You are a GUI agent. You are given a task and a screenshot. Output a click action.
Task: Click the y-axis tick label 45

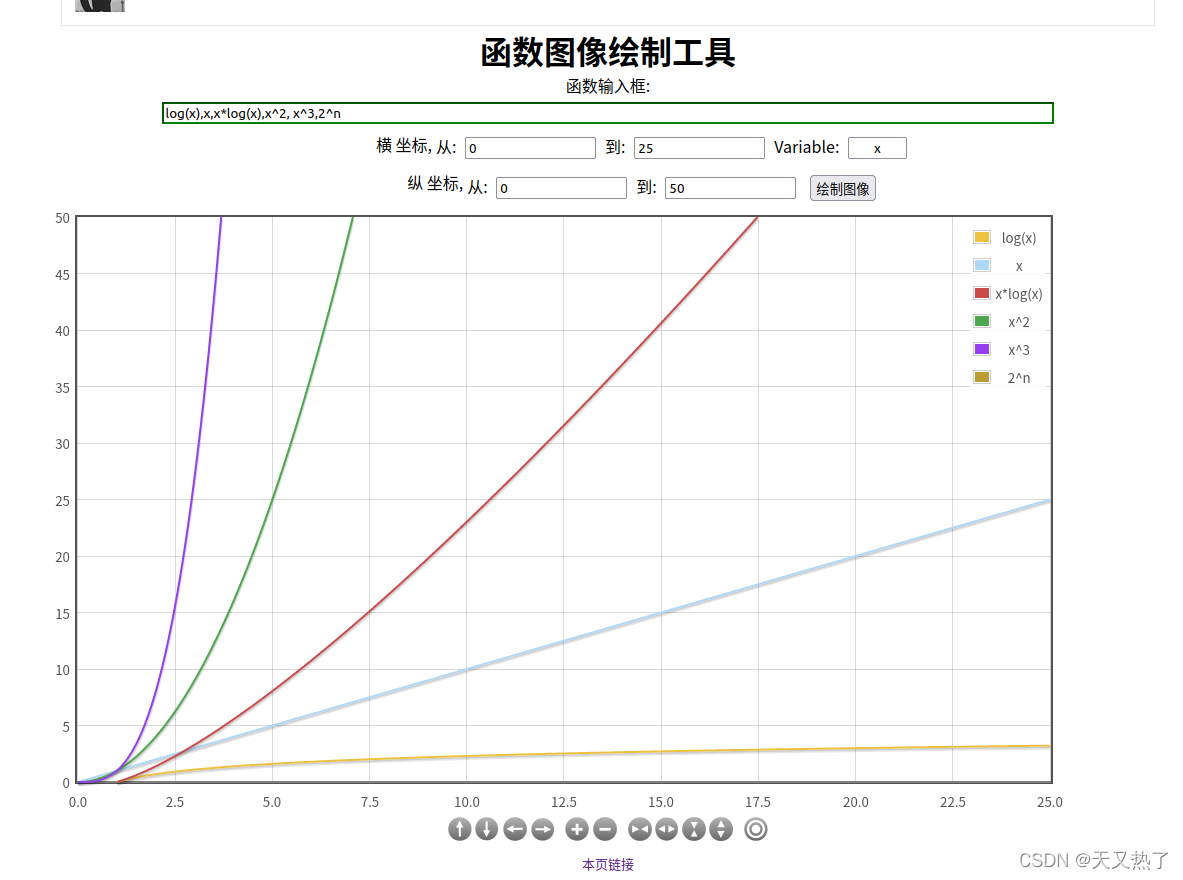(63, 275)
